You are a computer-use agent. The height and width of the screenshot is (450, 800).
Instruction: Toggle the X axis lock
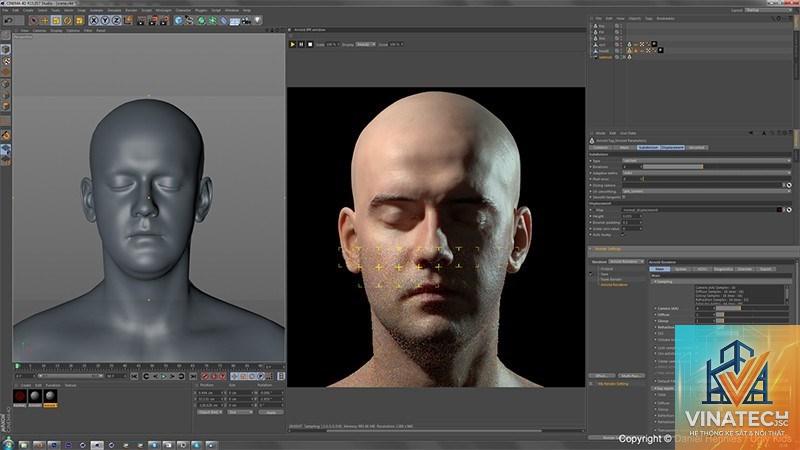pyautogui.click(x=93, y=20)
